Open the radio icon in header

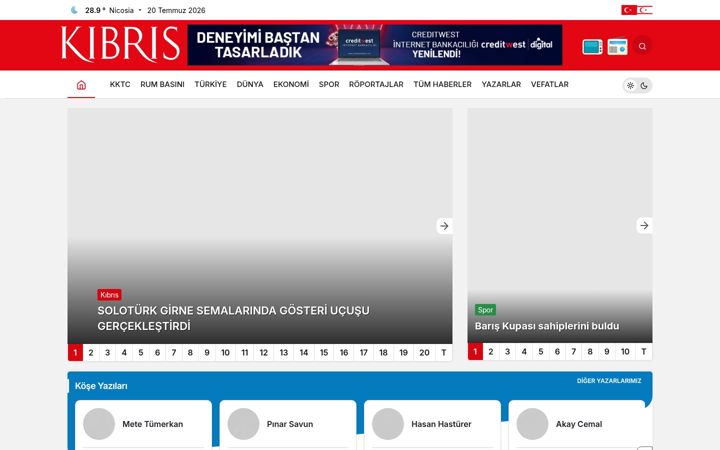[x=617, y=47]
